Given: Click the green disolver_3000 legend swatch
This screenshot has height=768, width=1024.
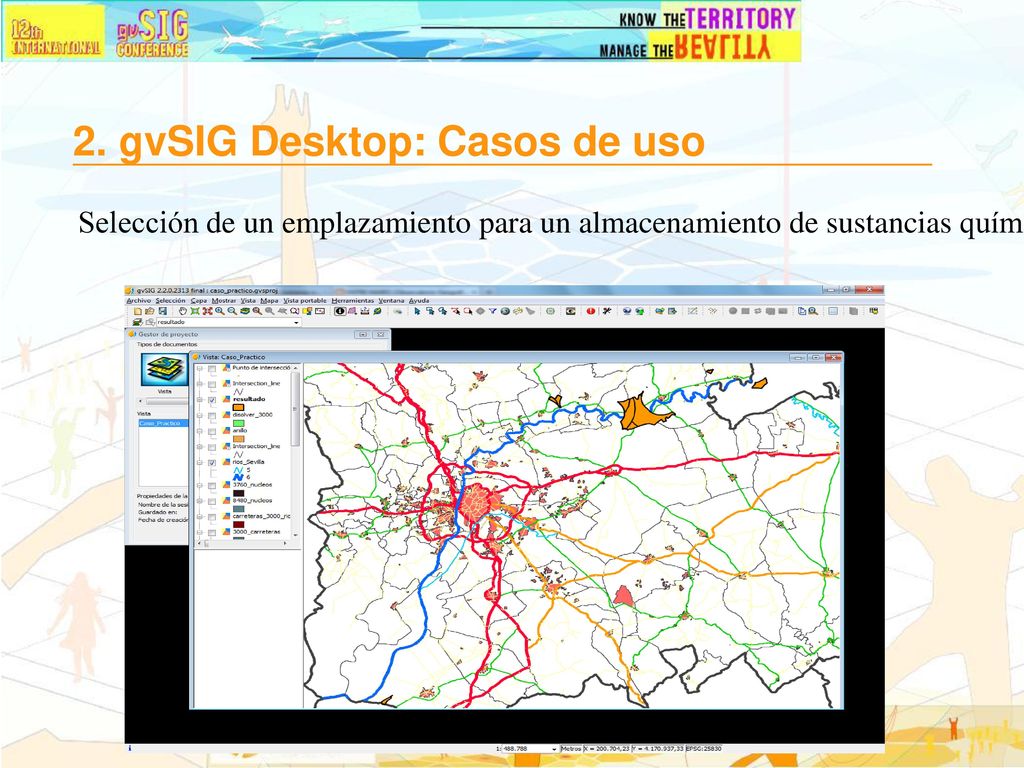Looking at the screenshot, I should point(238,423).
